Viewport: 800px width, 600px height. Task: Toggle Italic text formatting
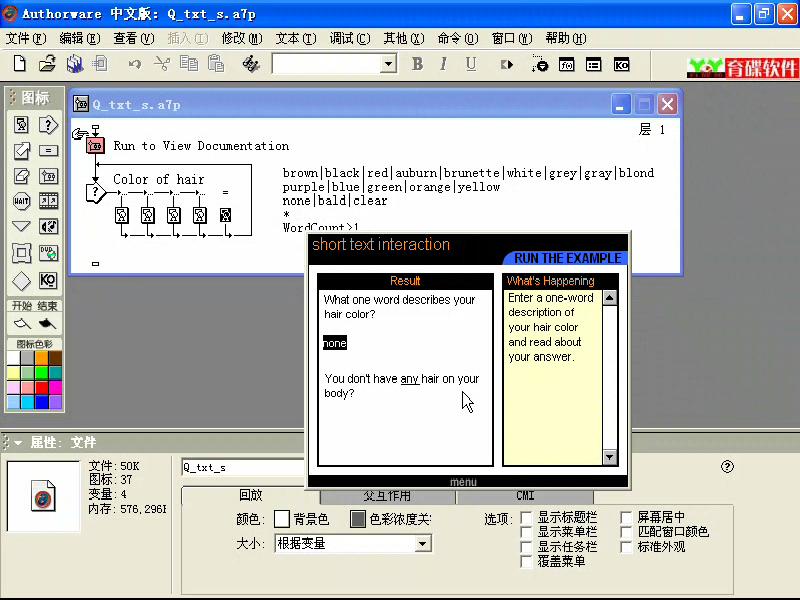point(443,64)
